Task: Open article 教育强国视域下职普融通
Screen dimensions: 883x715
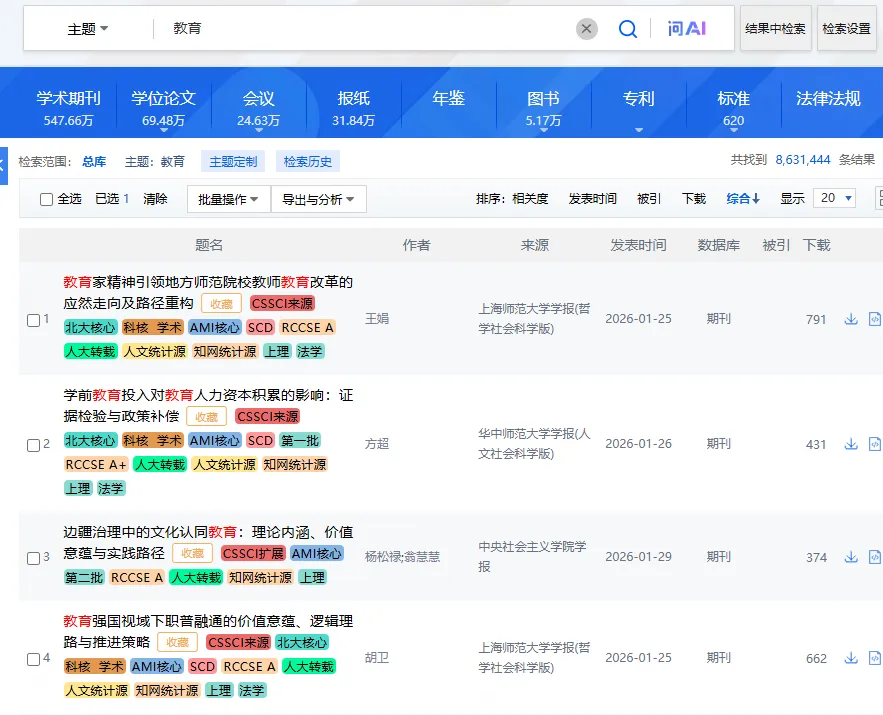Action: coord(208,631)
